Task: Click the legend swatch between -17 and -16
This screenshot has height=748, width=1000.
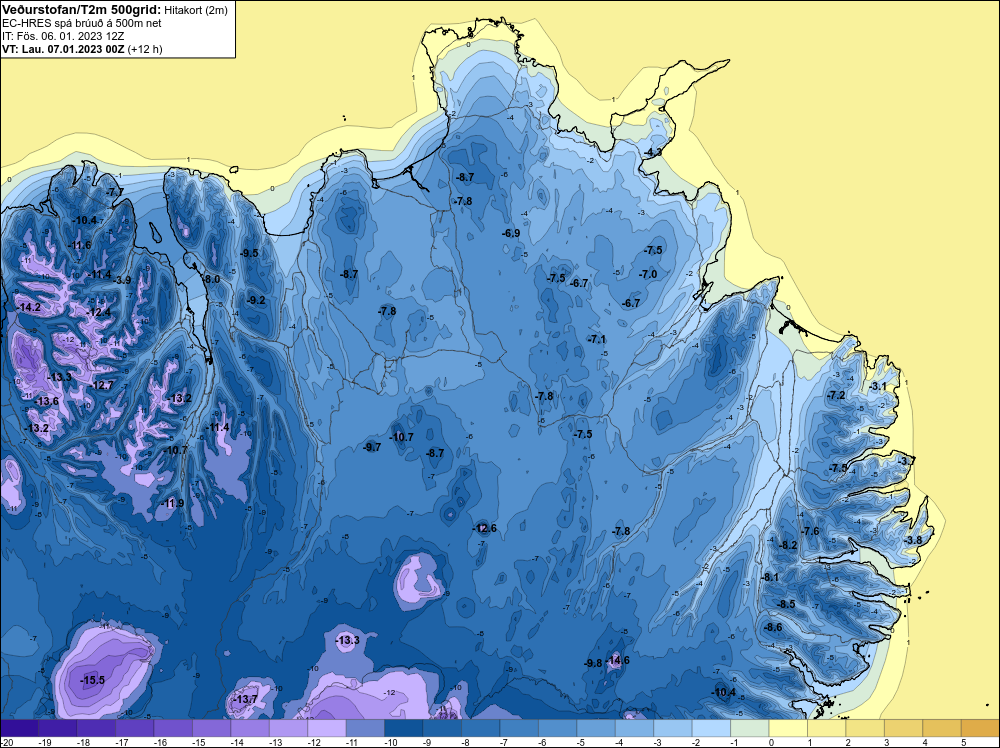Action: [x=135, y=728]
